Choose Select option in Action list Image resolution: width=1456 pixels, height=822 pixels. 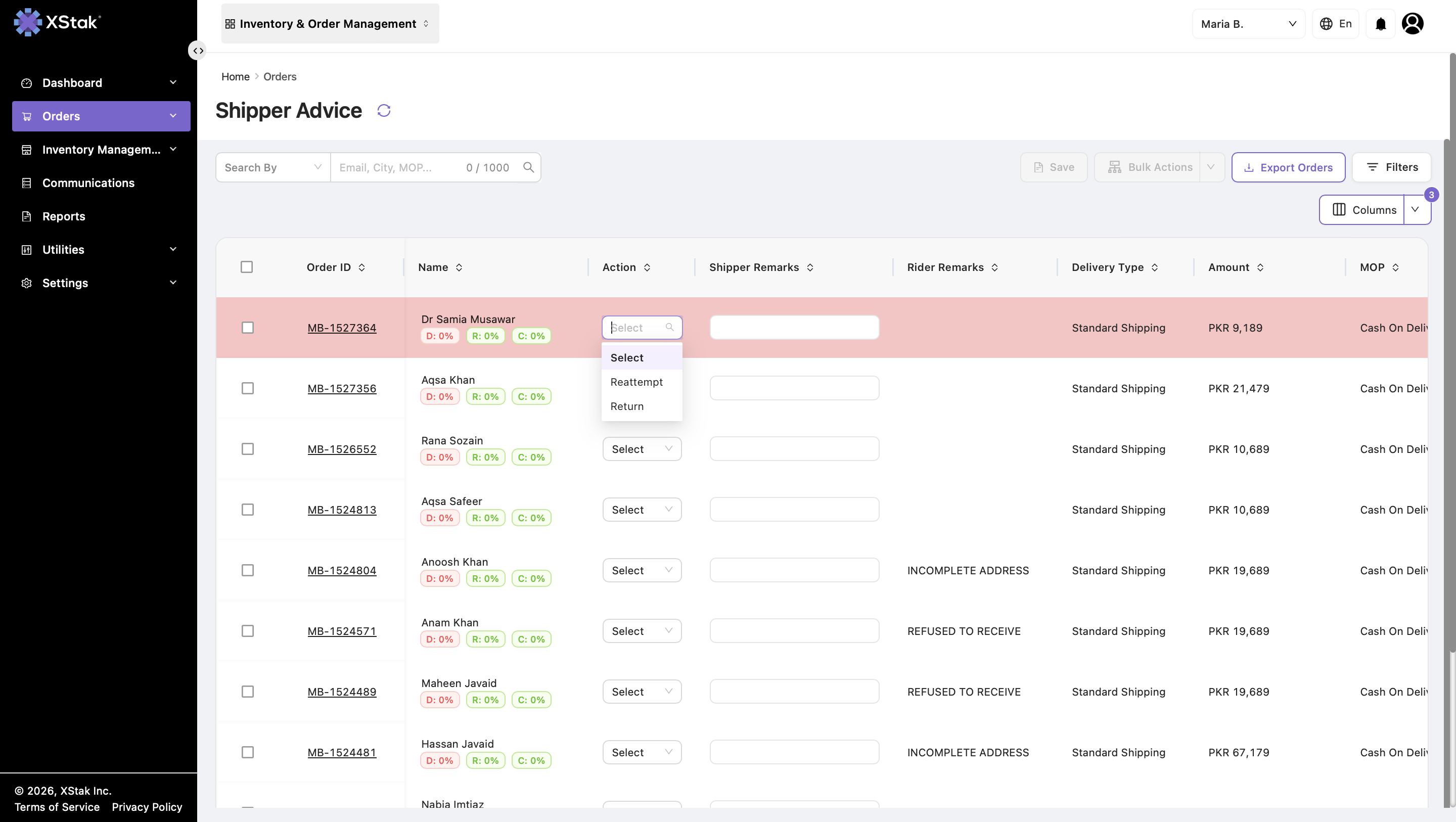click(x=642, y=358)
